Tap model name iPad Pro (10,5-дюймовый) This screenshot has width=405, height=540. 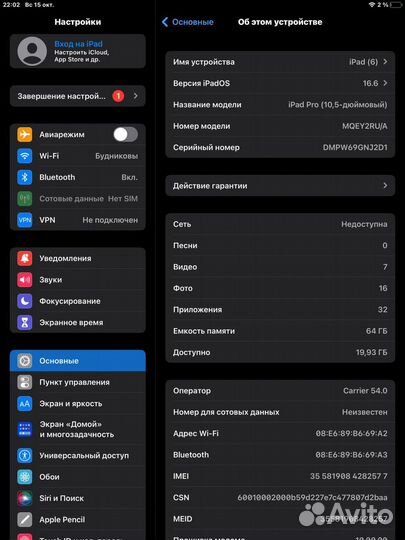(x=338, y=105)
